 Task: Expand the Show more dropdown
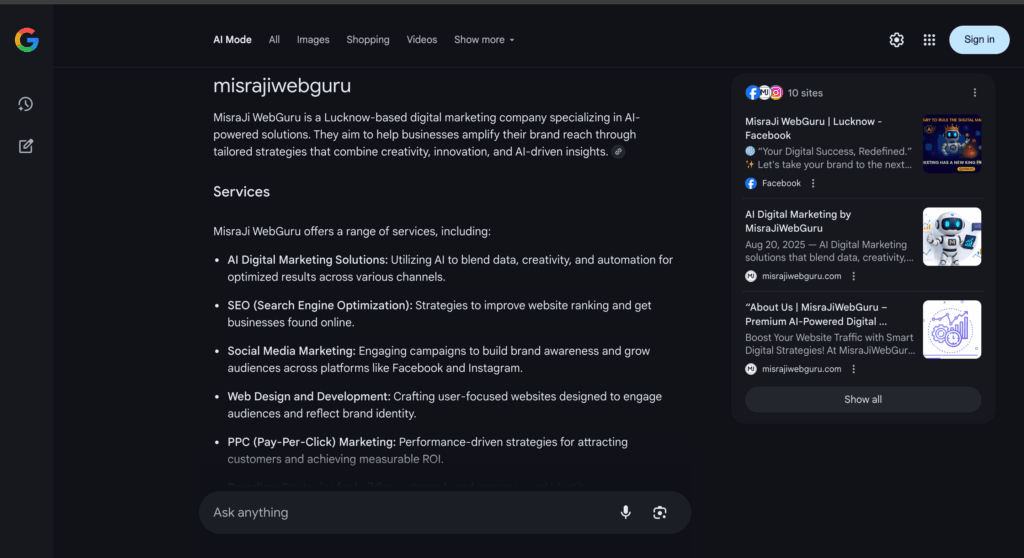point(484,40)
